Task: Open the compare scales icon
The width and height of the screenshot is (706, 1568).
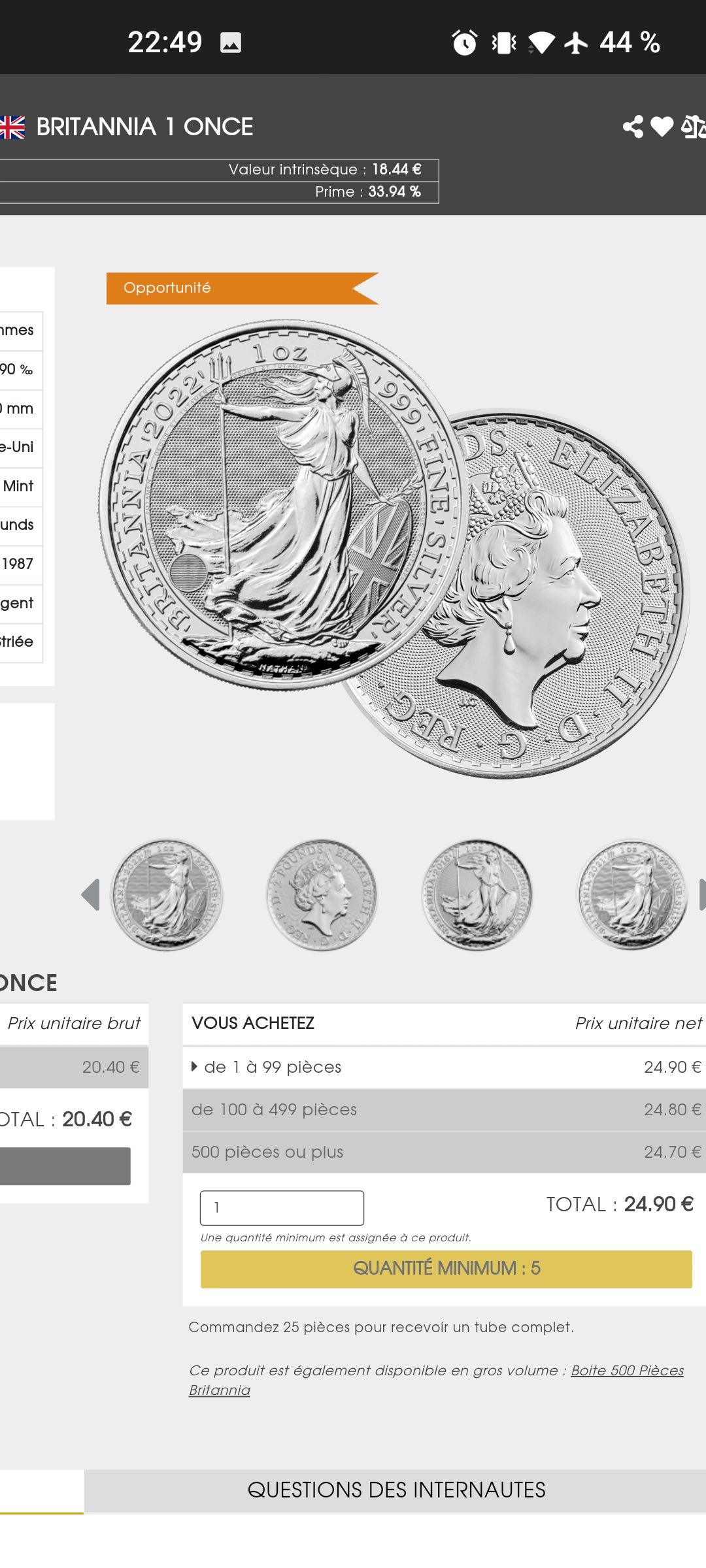Action: [694, 127]
